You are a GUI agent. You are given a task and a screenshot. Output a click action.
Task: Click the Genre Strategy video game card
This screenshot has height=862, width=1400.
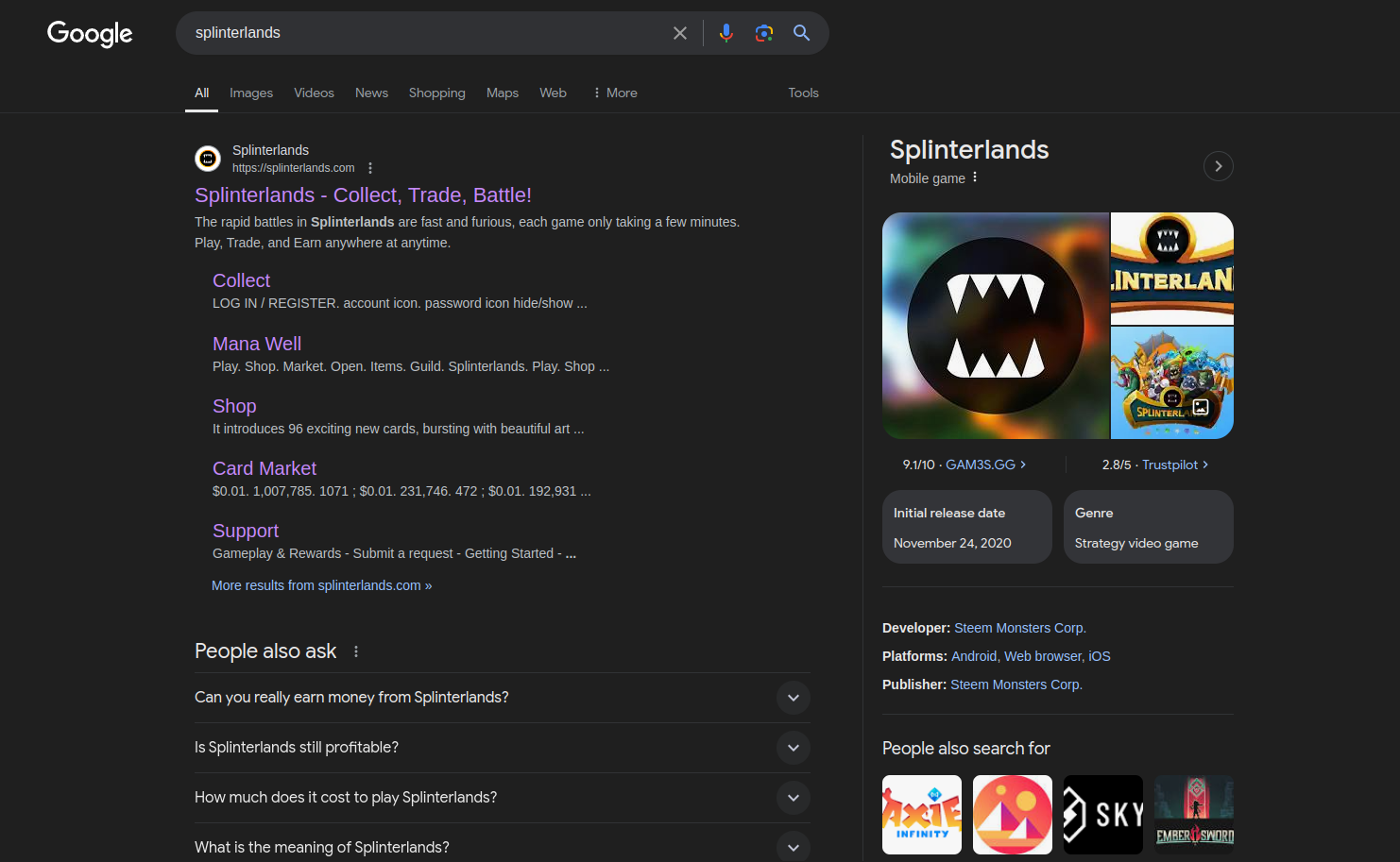1149,527
